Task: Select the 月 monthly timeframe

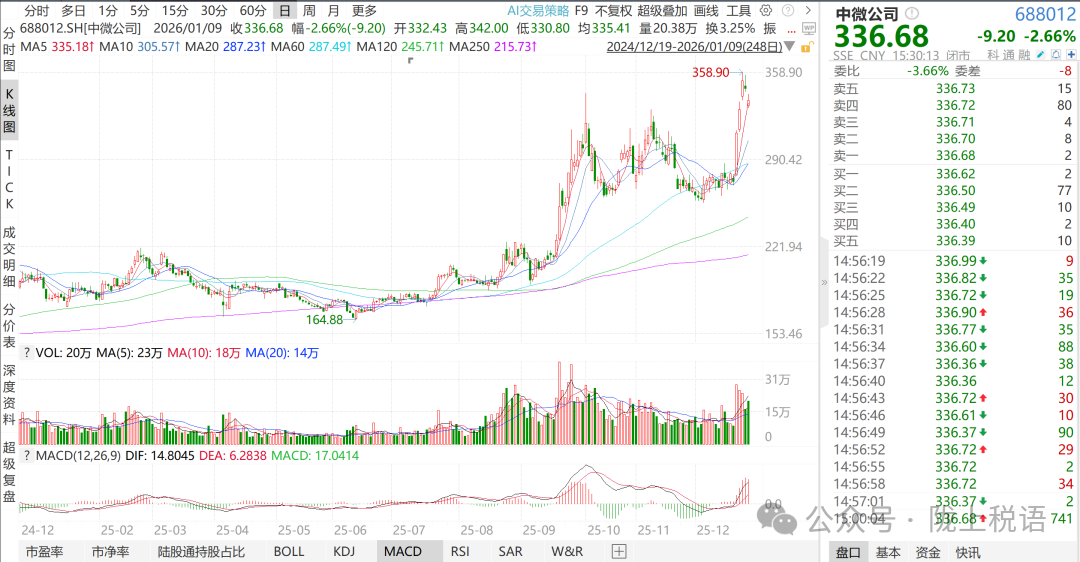Action: [333, 10]
